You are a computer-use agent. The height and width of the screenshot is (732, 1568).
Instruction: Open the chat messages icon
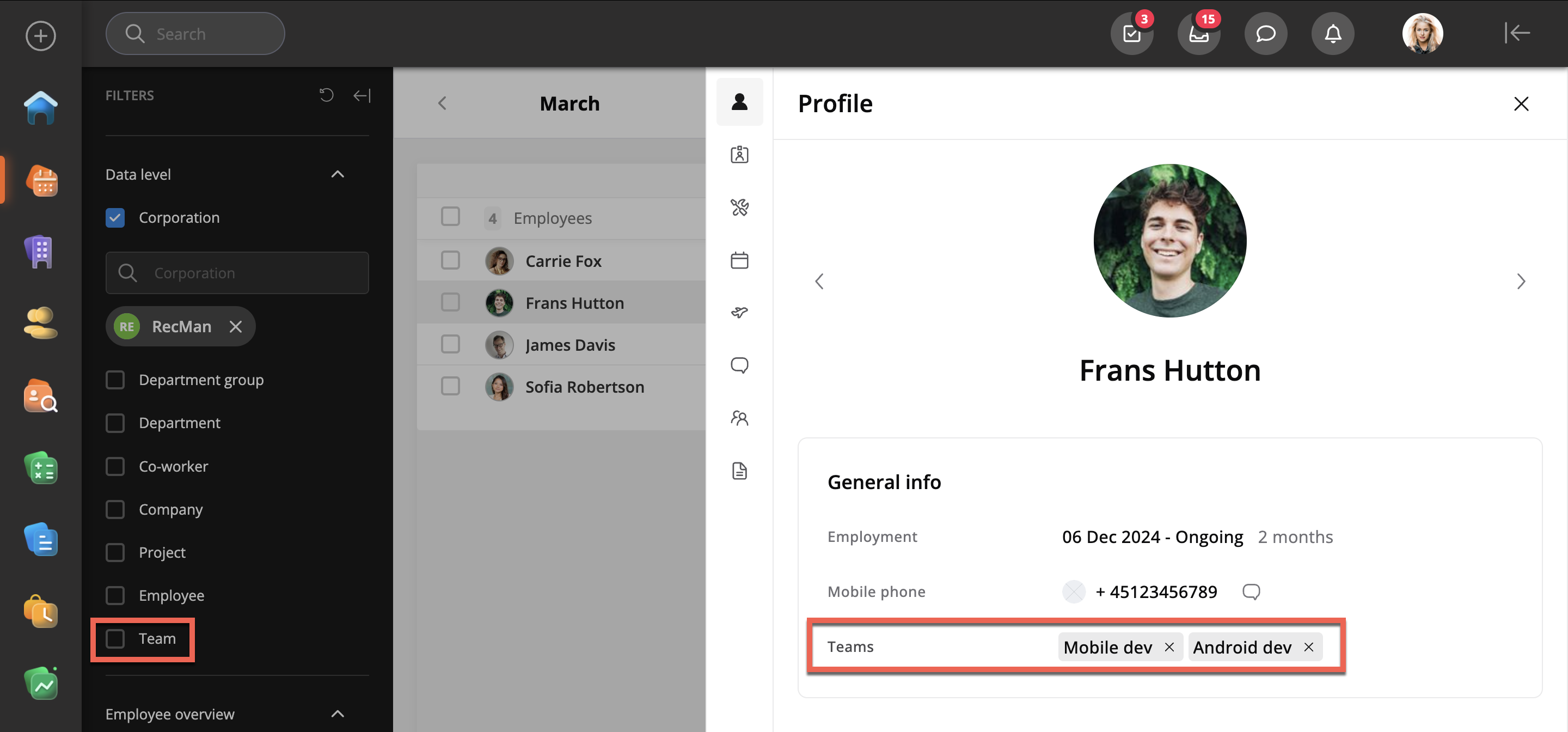point(1265,33)
